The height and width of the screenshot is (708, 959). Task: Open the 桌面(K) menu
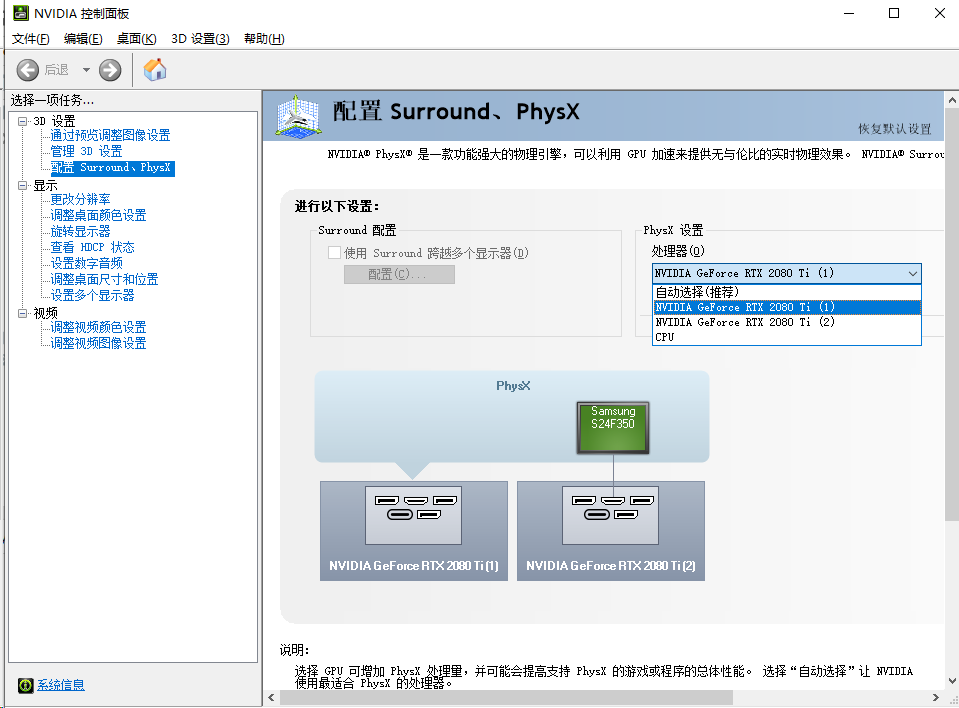[x=136, y=39]
